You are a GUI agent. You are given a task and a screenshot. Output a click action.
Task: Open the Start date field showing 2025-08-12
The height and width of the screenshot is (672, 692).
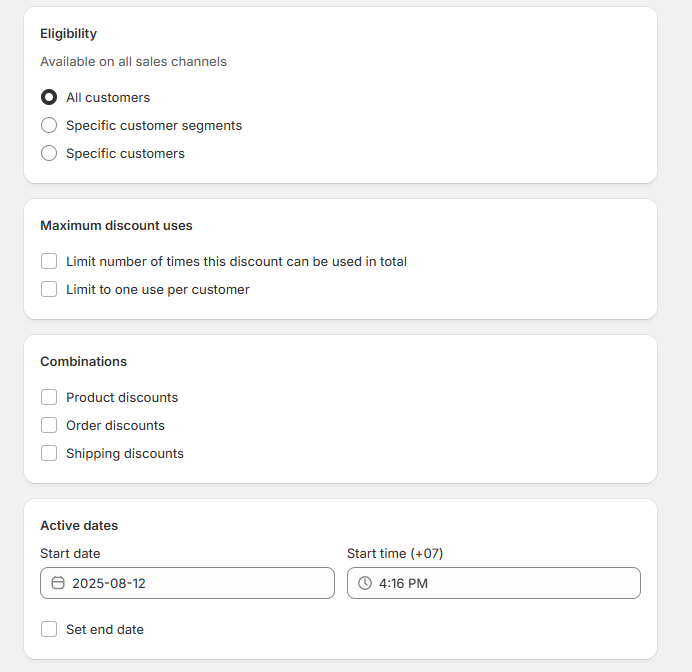[187, 583]
